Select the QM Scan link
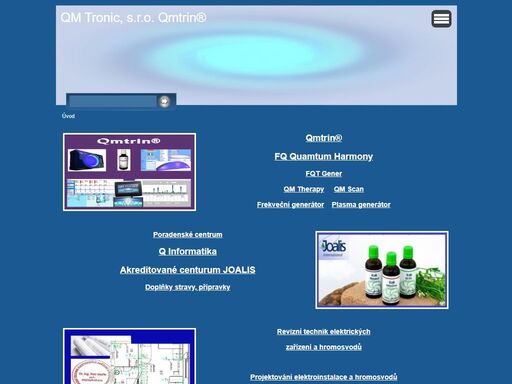The height and width of the screenshot is (384, 512). (x=349, y=189)
